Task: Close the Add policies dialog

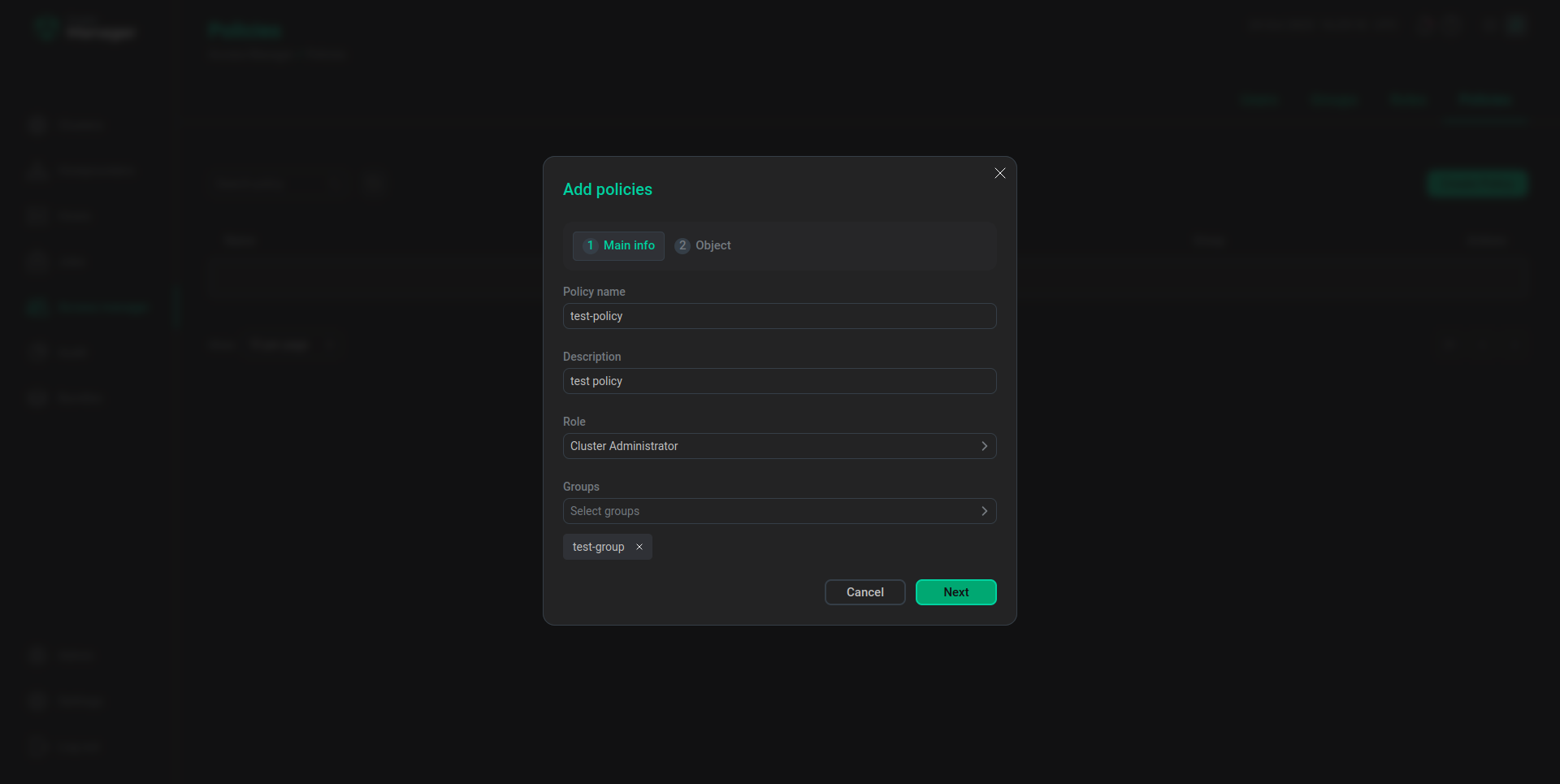Action: click(x=1000, y=173)
